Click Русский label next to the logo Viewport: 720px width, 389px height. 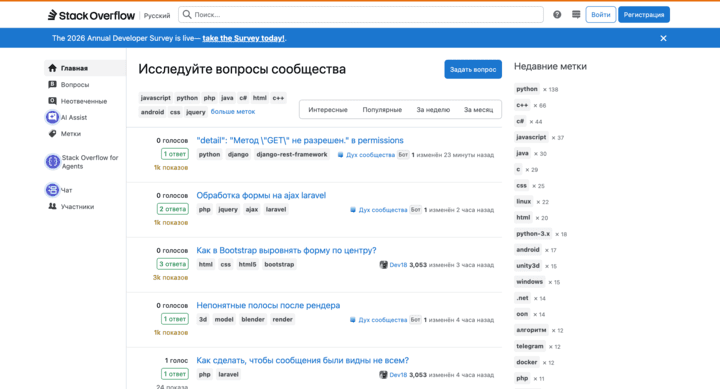coord(157,16)
